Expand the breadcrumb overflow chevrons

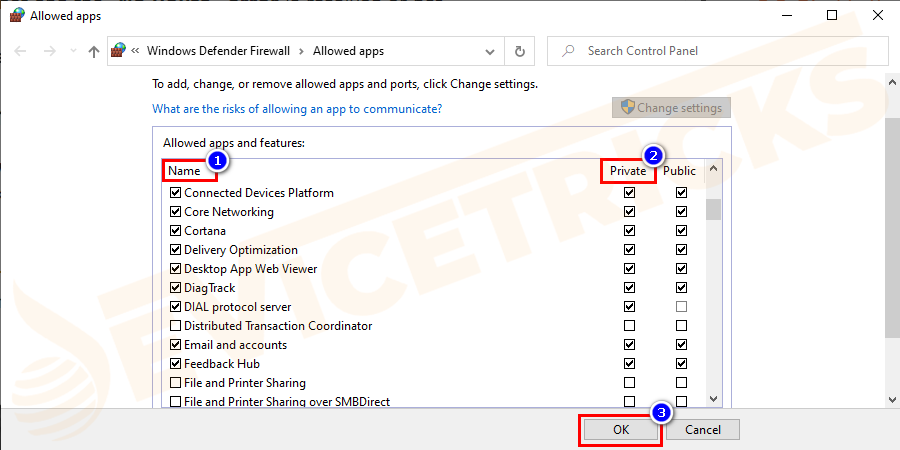click(x=135, y=51)
